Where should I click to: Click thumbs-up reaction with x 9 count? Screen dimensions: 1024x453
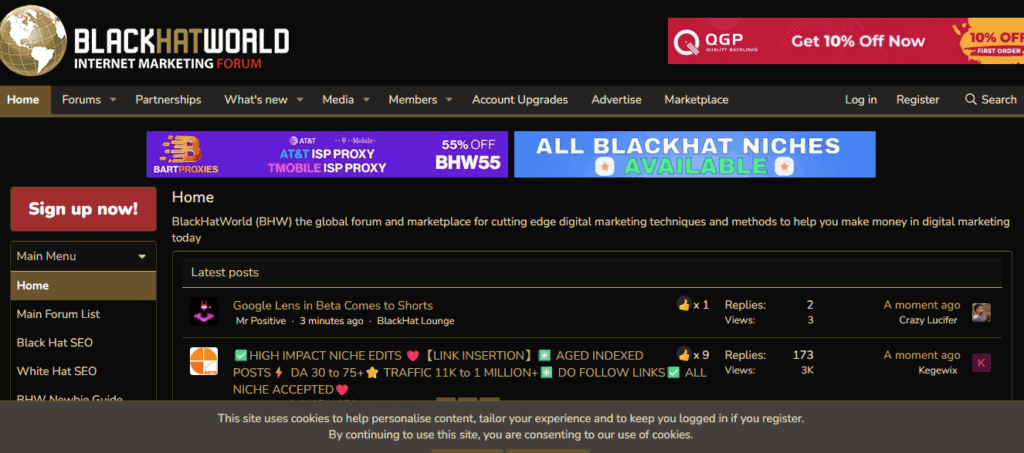(684, 354)
